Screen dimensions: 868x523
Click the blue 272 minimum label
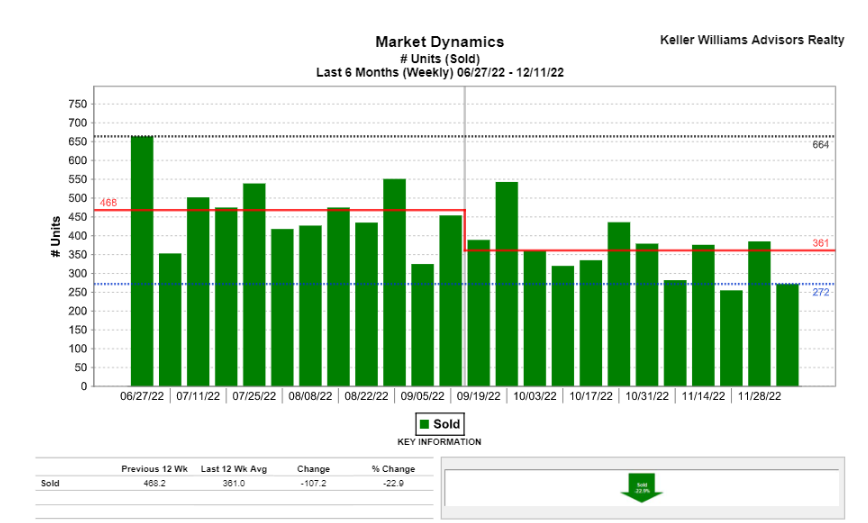click(x=820, y=292)
